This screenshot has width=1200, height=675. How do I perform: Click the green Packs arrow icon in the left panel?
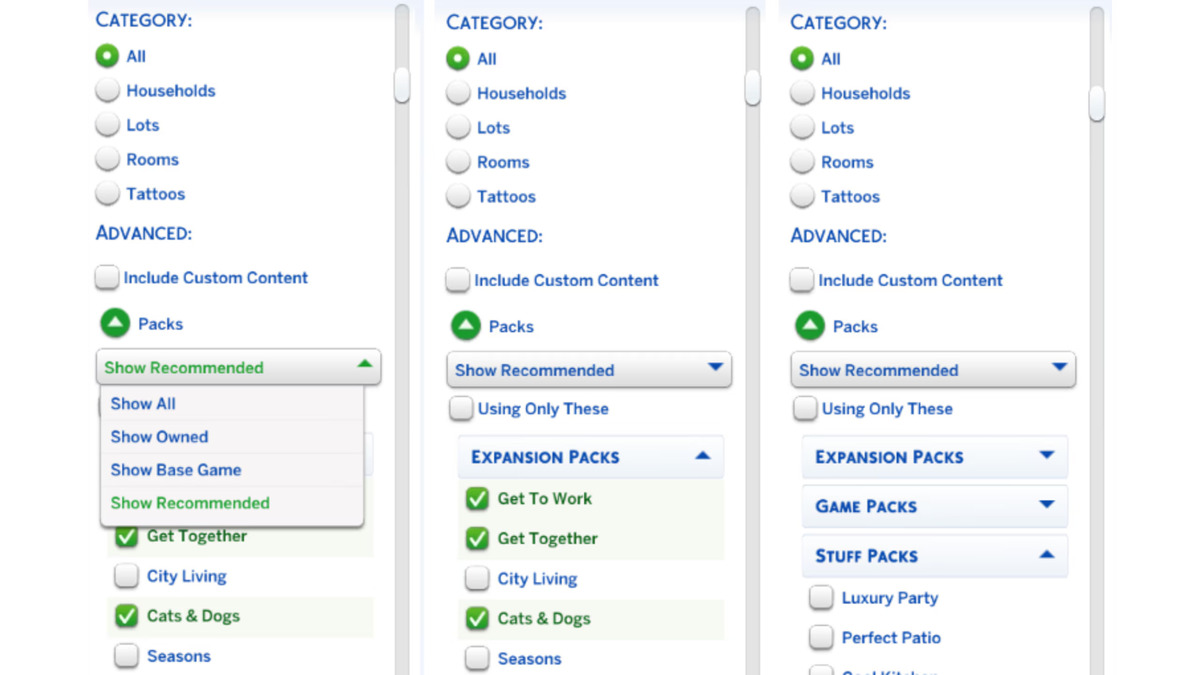[114, 323]
